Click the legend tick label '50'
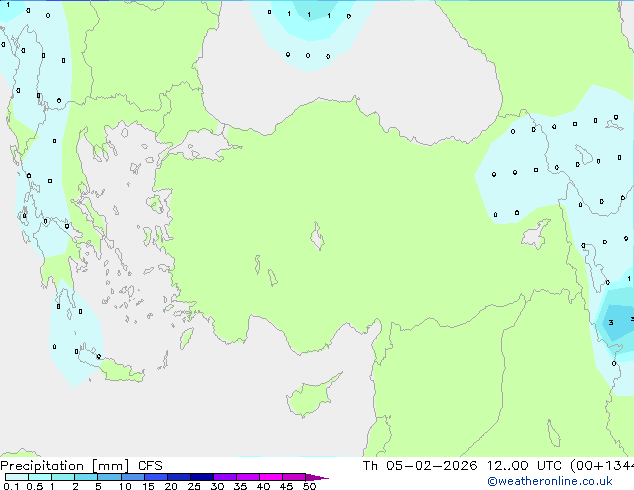 click(309, 486)
